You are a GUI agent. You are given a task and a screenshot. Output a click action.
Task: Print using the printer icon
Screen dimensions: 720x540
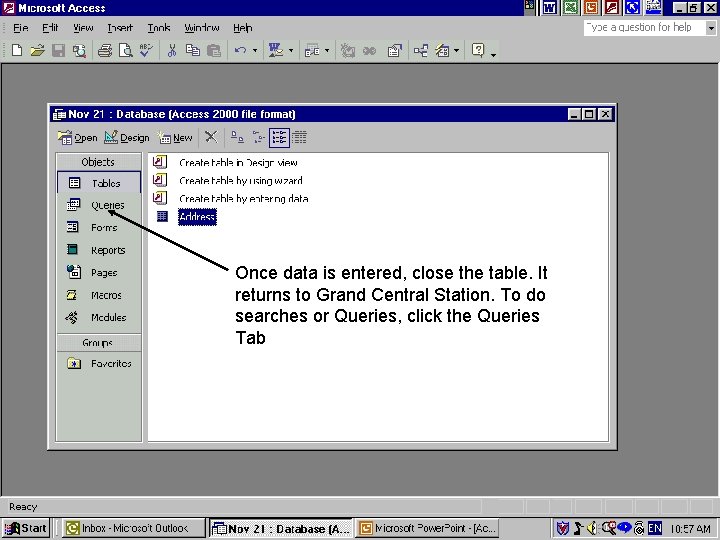[x=105, y=50]
